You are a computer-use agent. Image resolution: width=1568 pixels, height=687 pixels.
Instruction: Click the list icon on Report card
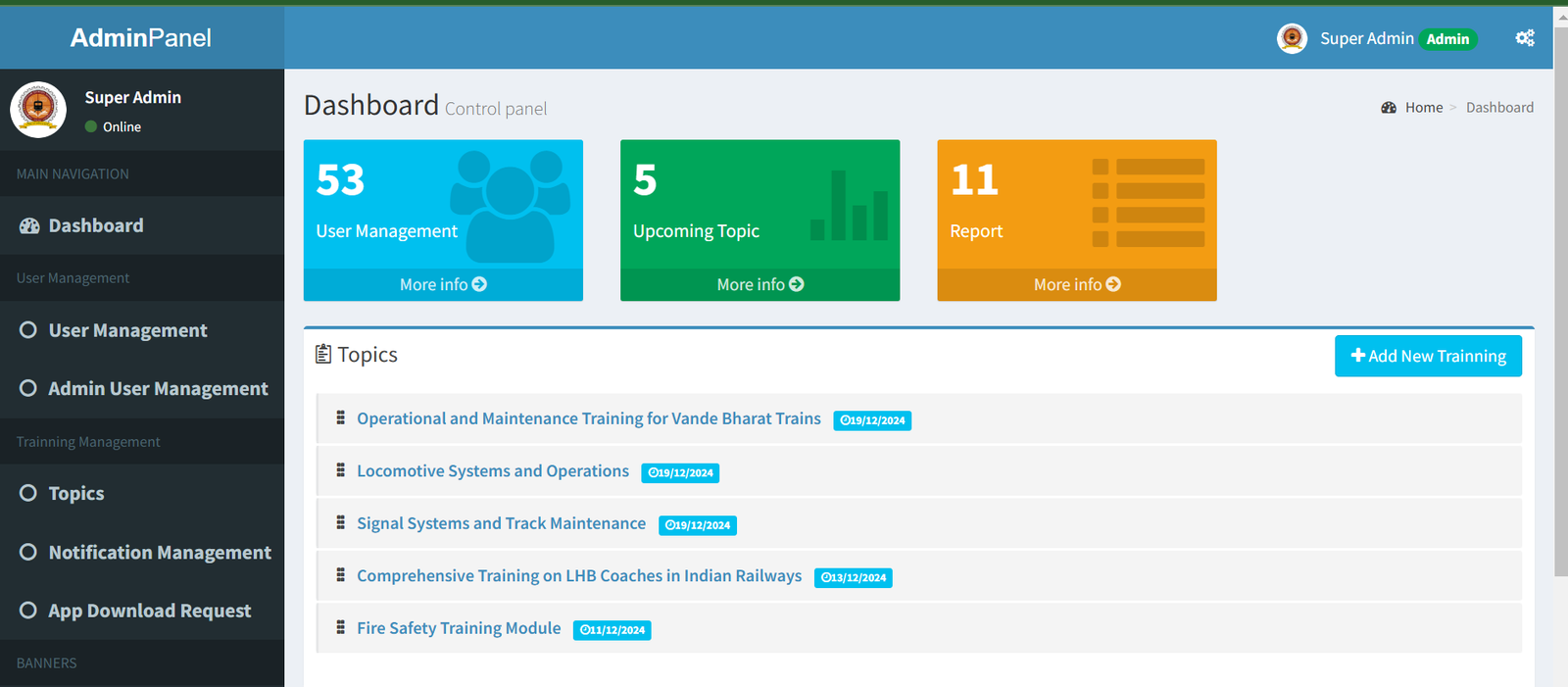point(1148,203)
